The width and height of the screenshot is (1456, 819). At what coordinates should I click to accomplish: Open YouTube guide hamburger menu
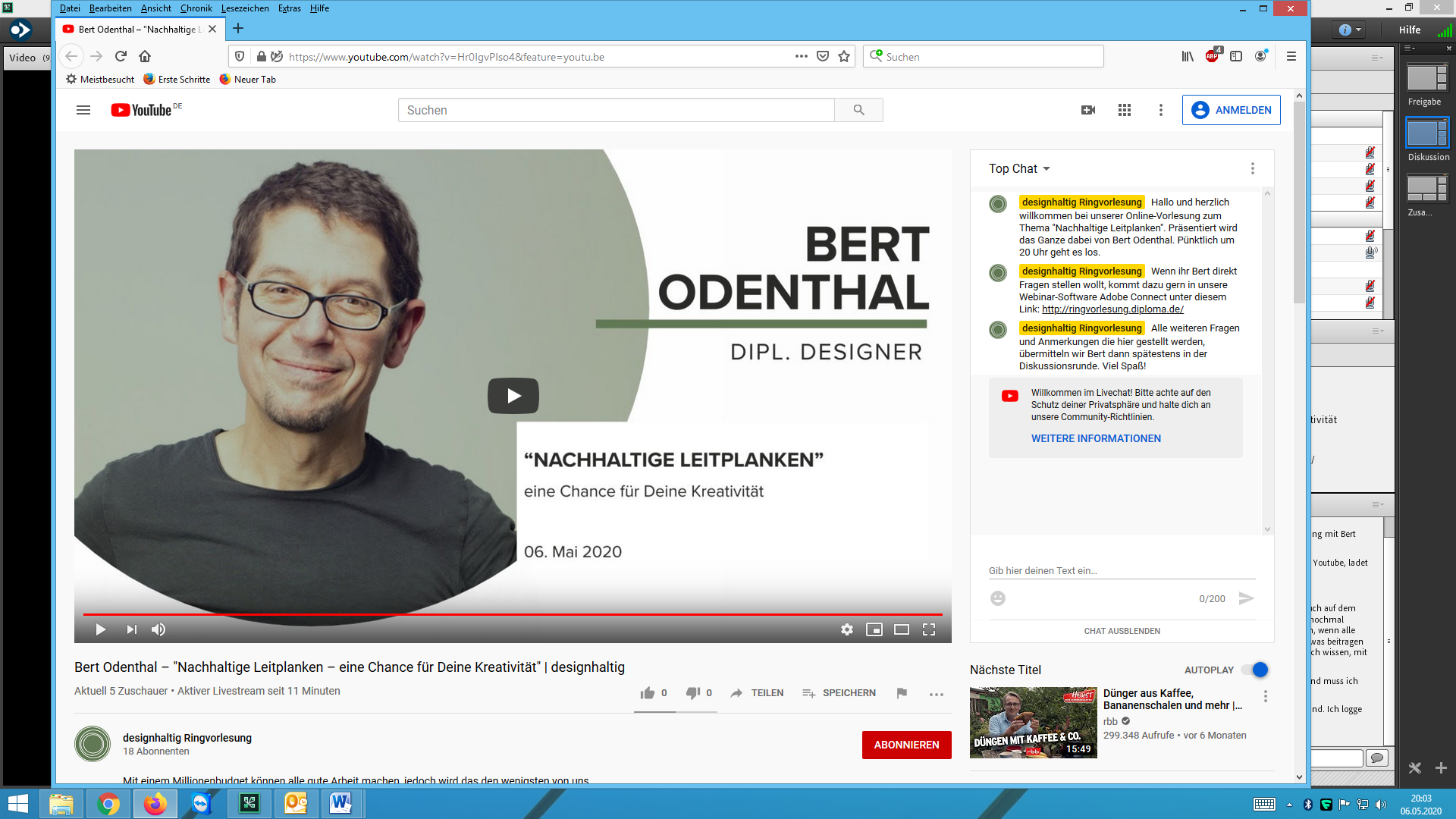tap(83, 110)
